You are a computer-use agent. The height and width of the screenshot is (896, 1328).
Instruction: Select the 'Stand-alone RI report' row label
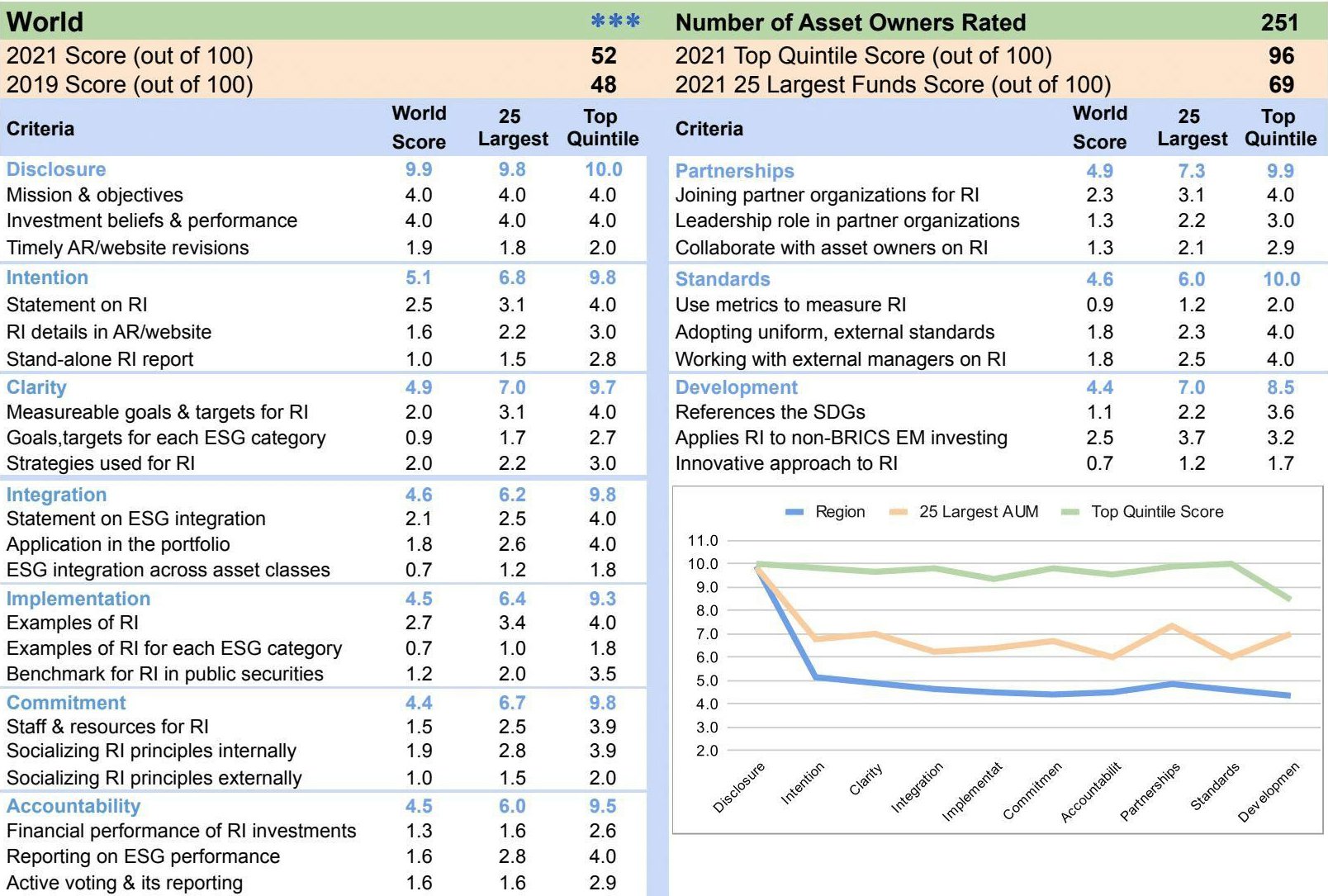100,359
